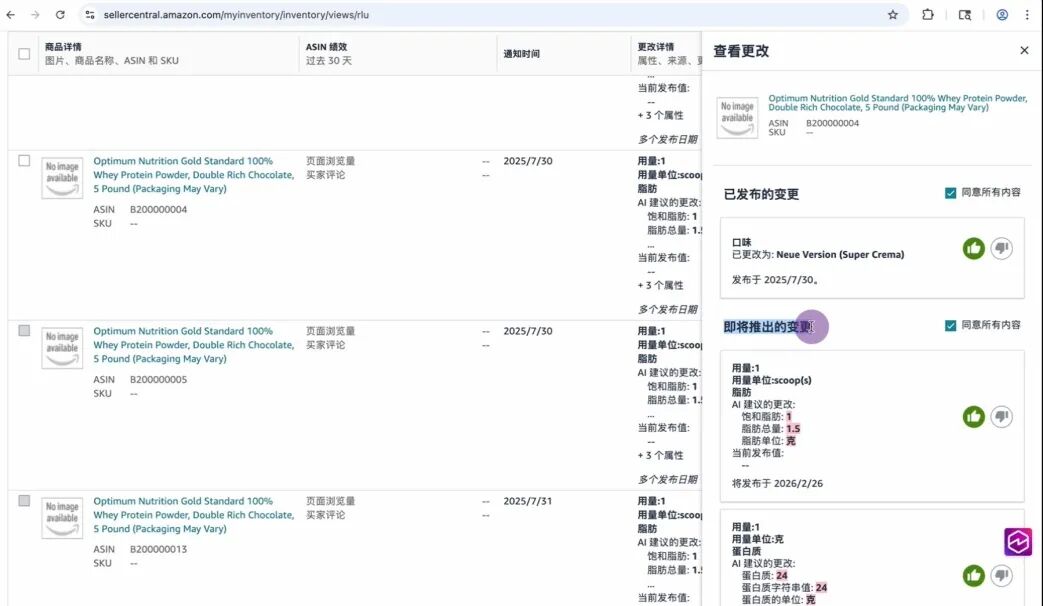Reject the 口味 change with thumbs down
Screen dimensions: 1043x606
(x=1002, y=248)
